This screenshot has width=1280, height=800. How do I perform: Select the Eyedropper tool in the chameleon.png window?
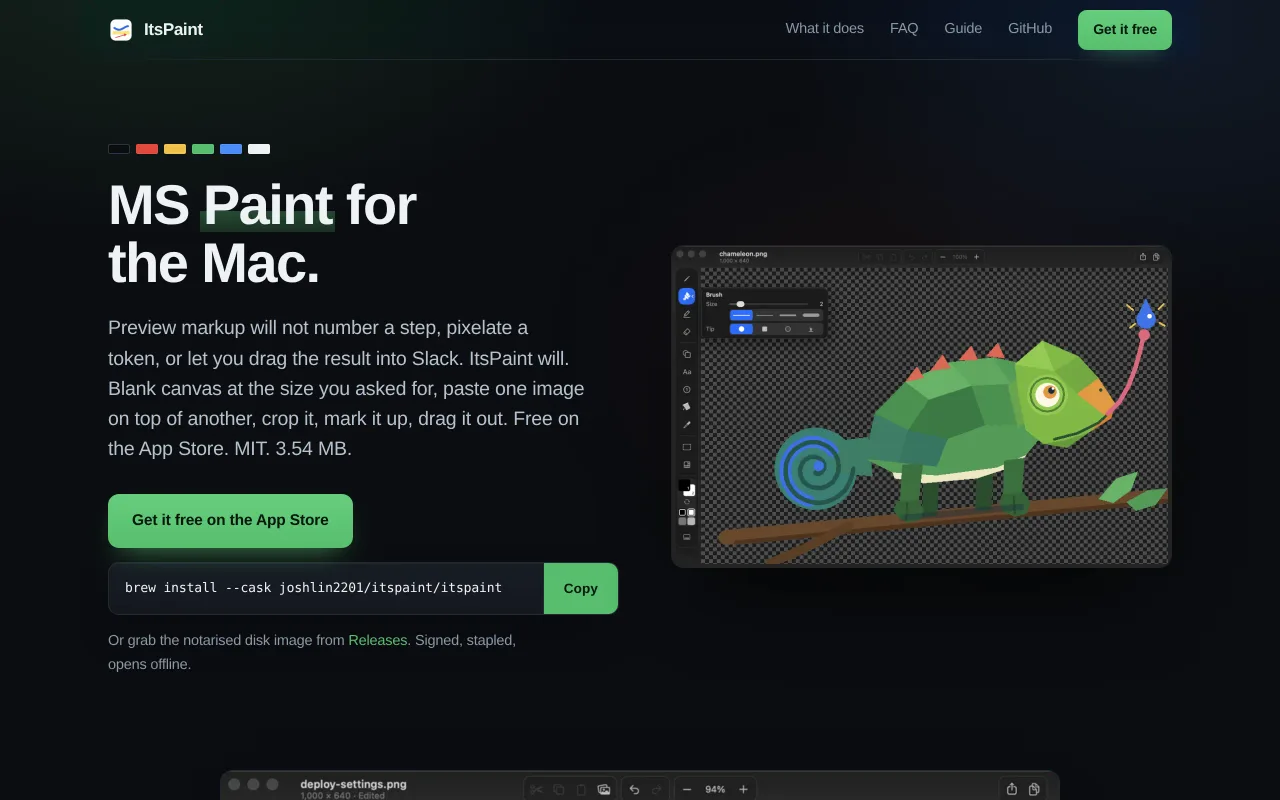tap(687, 424)
